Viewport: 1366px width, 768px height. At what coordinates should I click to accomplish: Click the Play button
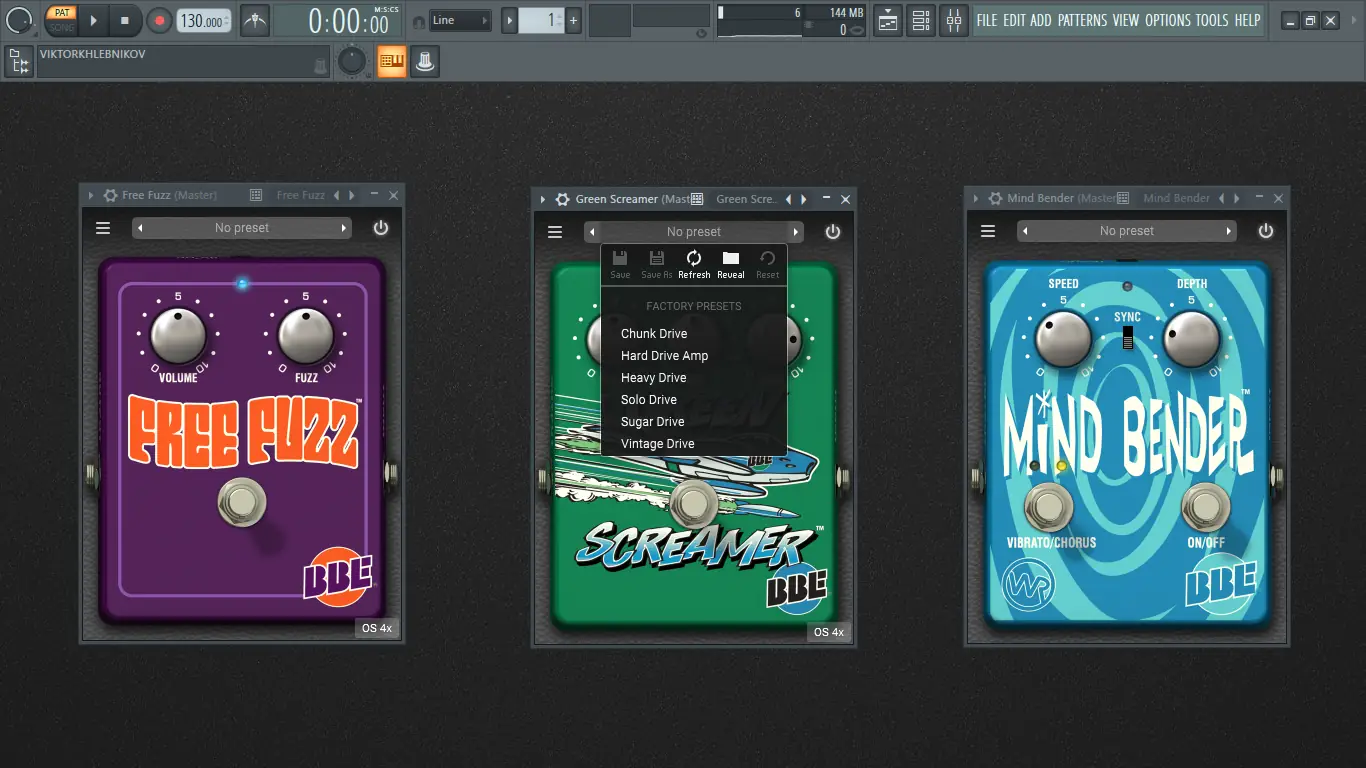pyautogui.click(x=93, y=20)
